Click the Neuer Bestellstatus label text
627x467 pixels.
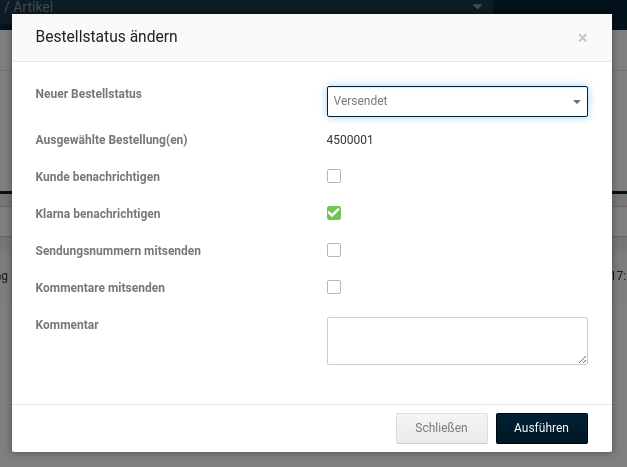coord(89,94)
